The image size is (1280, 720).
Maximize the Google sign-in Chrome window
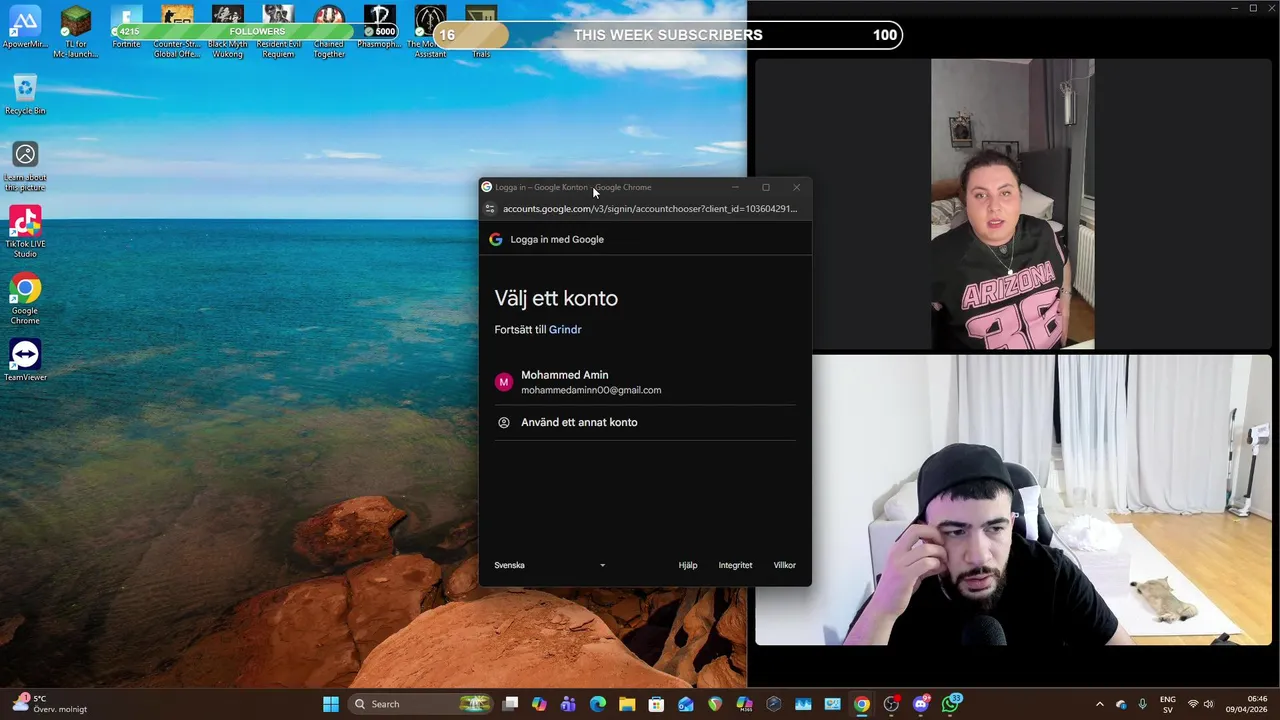tap(766, 187)
